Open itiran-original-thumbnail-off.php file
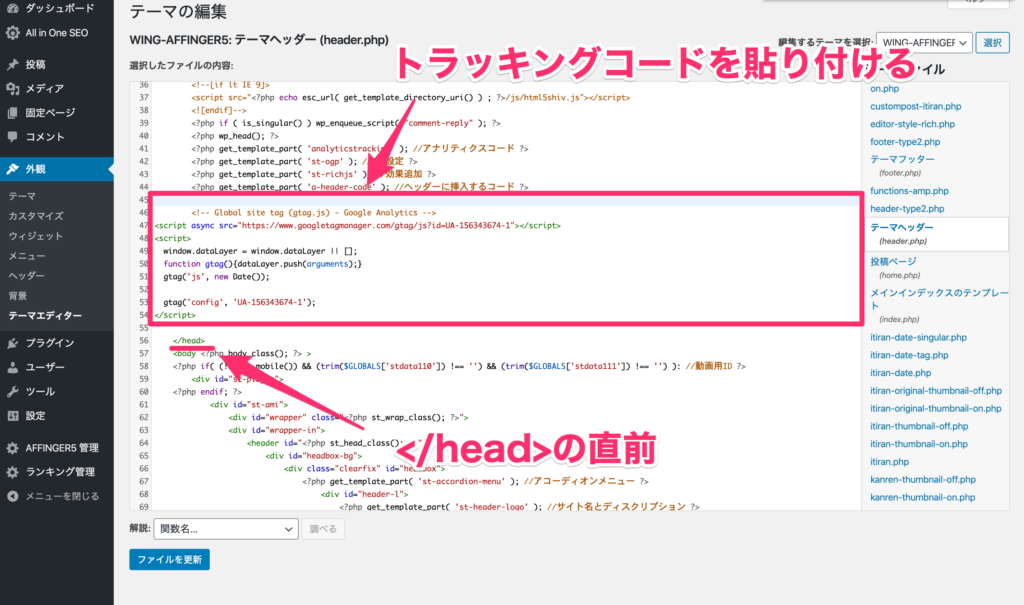Screen dimensions: 1024x605 tap(936, 390)
